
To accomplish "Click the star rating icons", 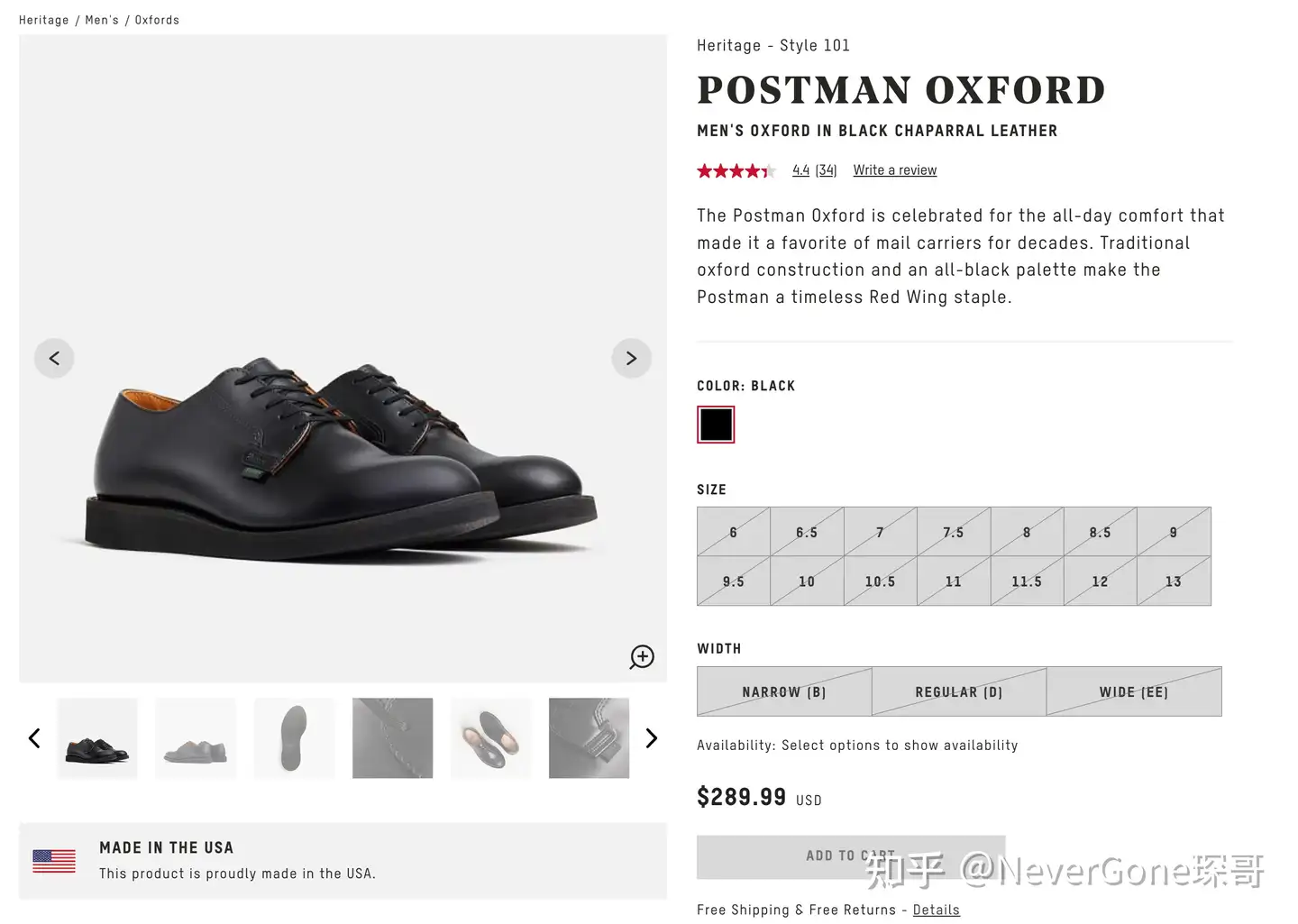I will tap(736, 170).
